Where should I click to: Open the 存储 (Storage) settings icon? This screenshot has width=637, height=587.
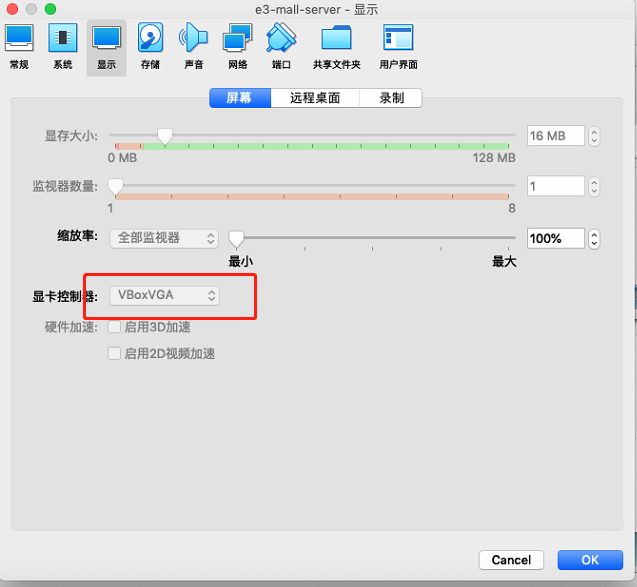coord(150,47)
